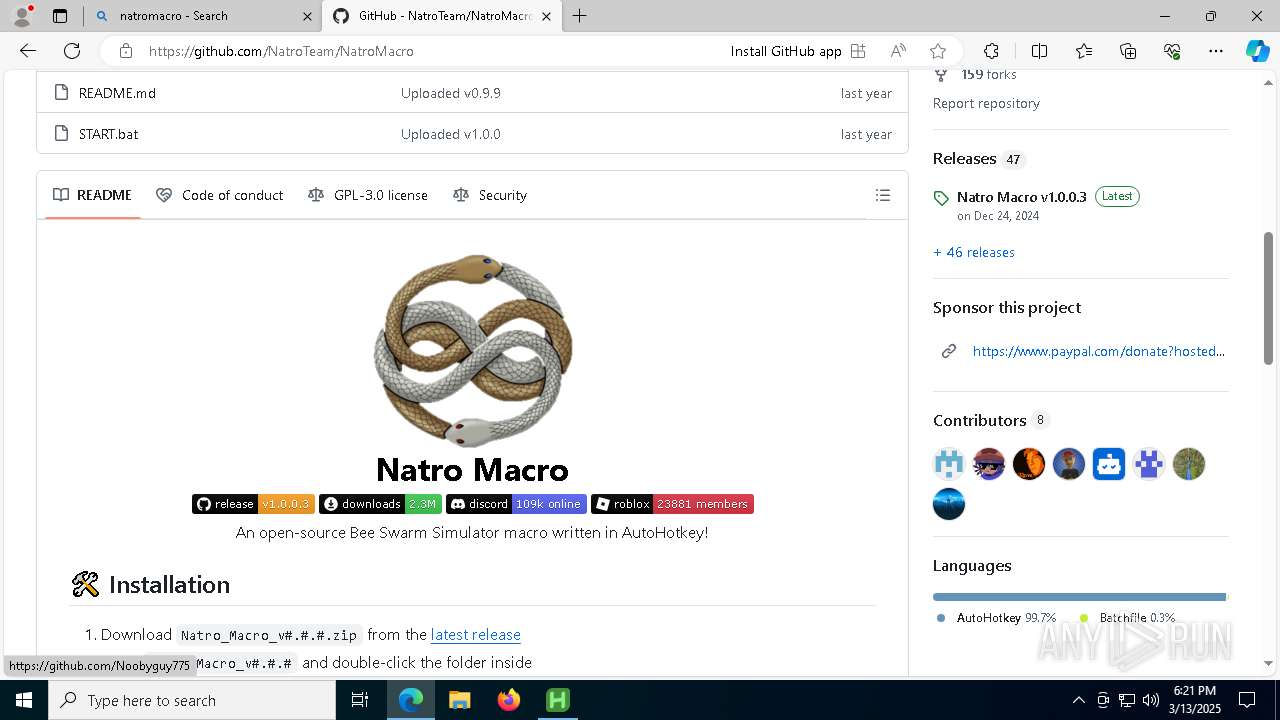Viewport: 1280px width, 720px height.
Task: Click the taskbar search box
Action: (192, 700)
